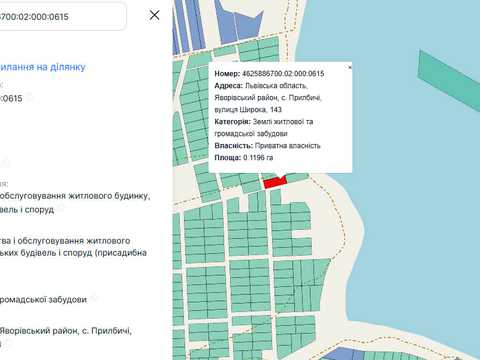Open the 'илання на ділянку' parcel link
The width and height of the screenshot is (480, 360).
(43, 67)
